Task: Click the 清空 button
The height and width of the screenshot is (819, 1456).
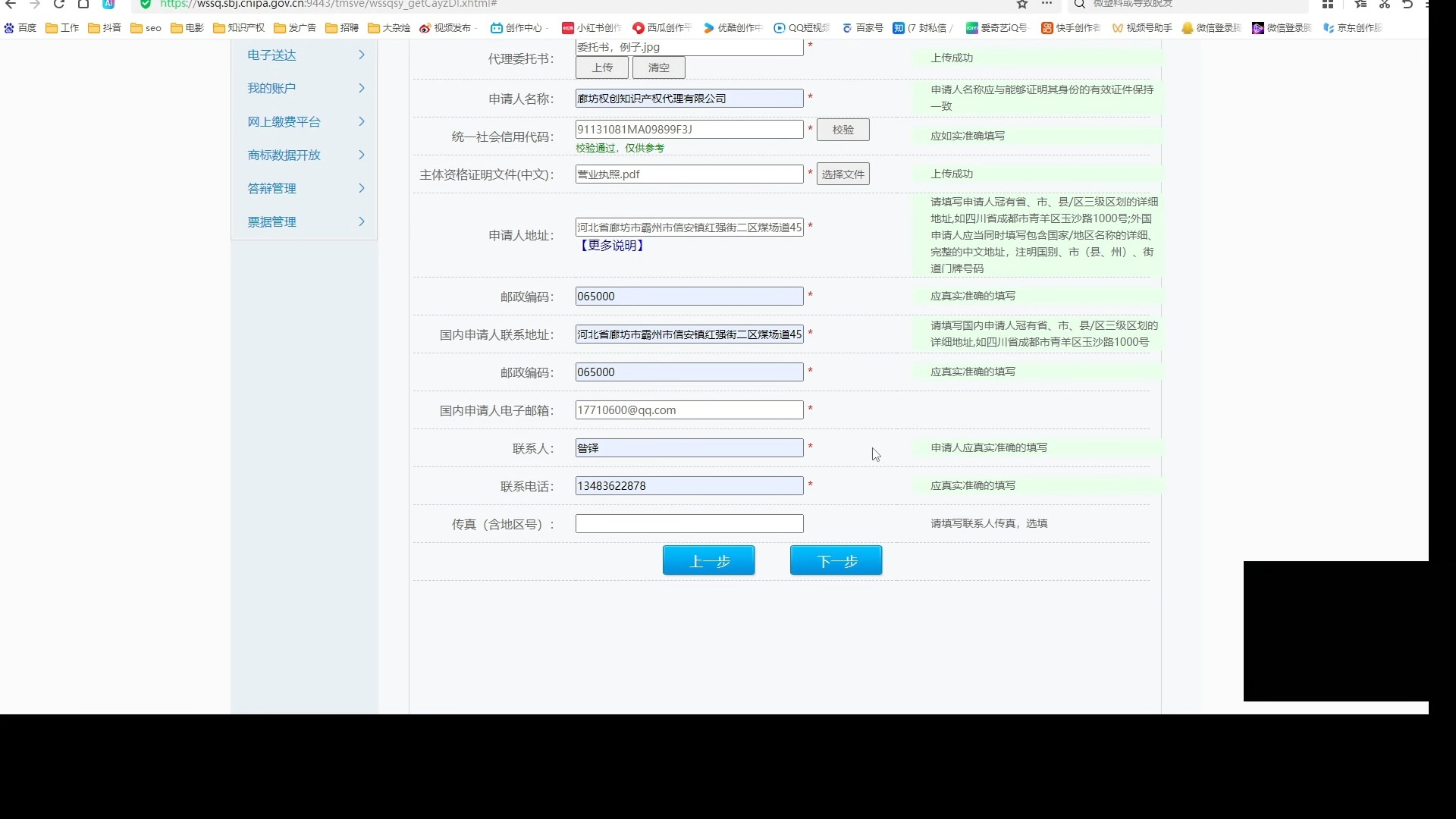Action: (x=659, y=67)
